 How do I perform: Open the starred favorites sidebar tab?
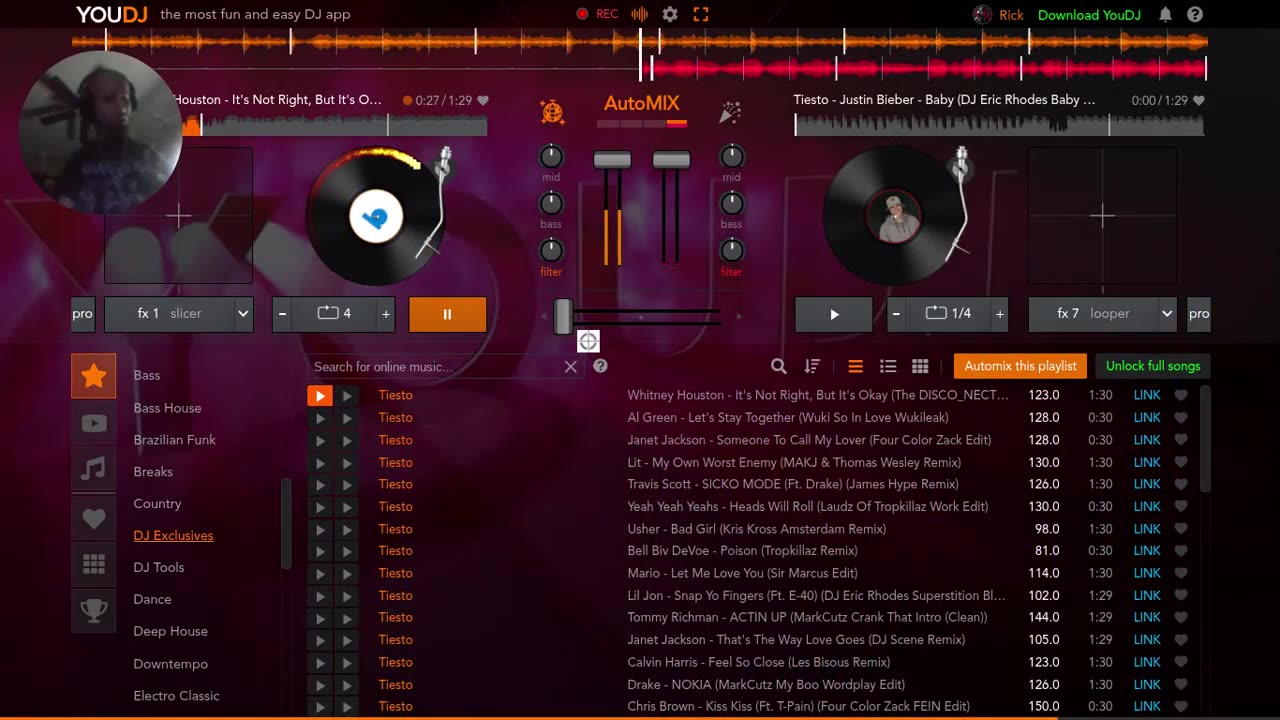tap(94, 376)
